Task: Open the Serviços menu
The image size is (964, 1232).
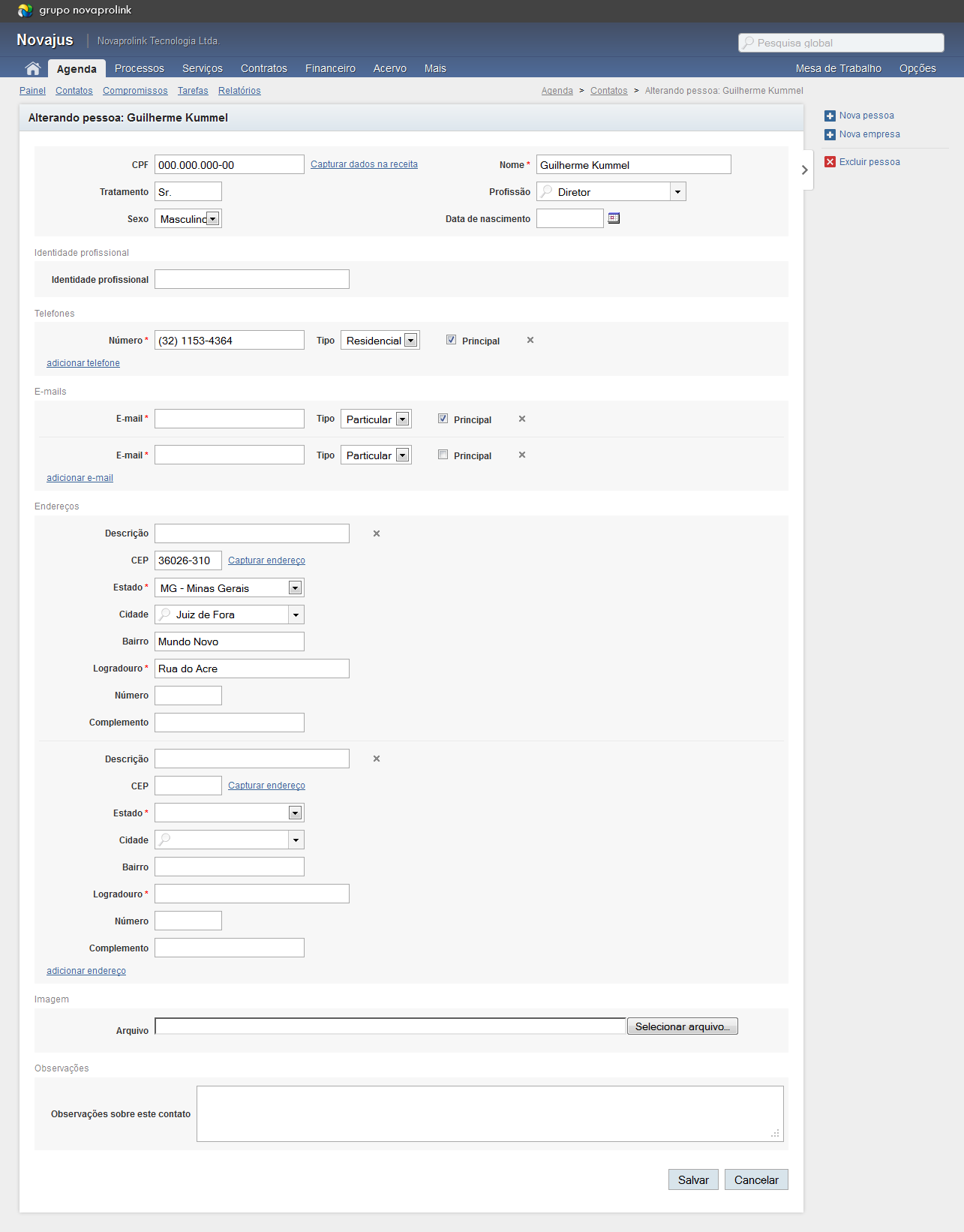Action: click(x=203, y=68)
